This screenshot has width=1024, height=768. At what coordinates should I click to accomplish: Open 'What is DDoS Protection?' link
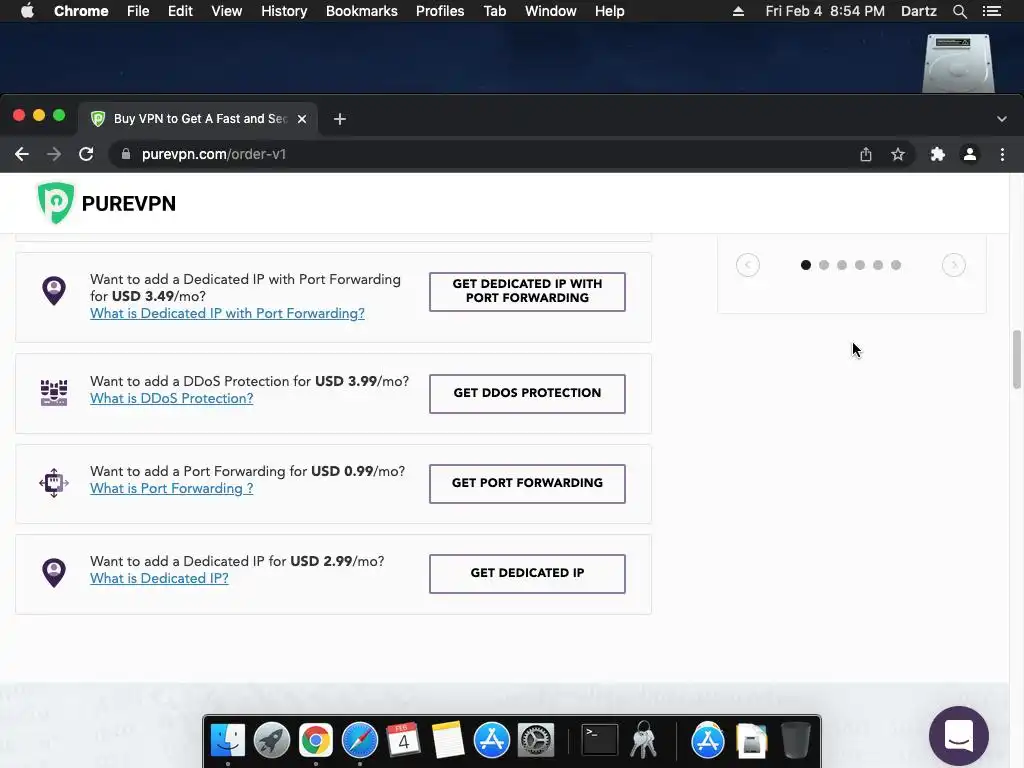pos(172,398)
